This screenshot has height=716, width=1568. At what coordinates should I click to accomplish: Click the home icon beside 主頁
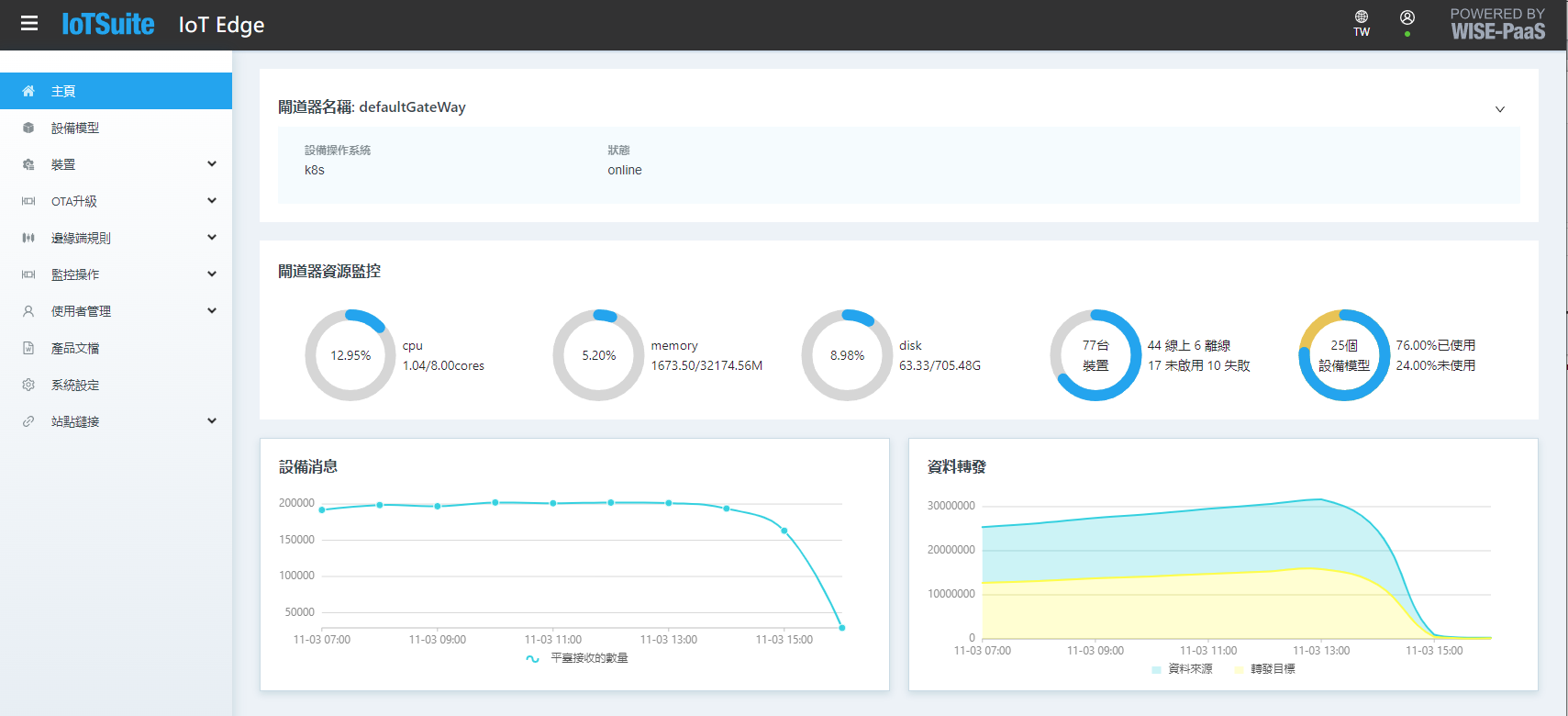pyautogui.click(x=28, y=91)
